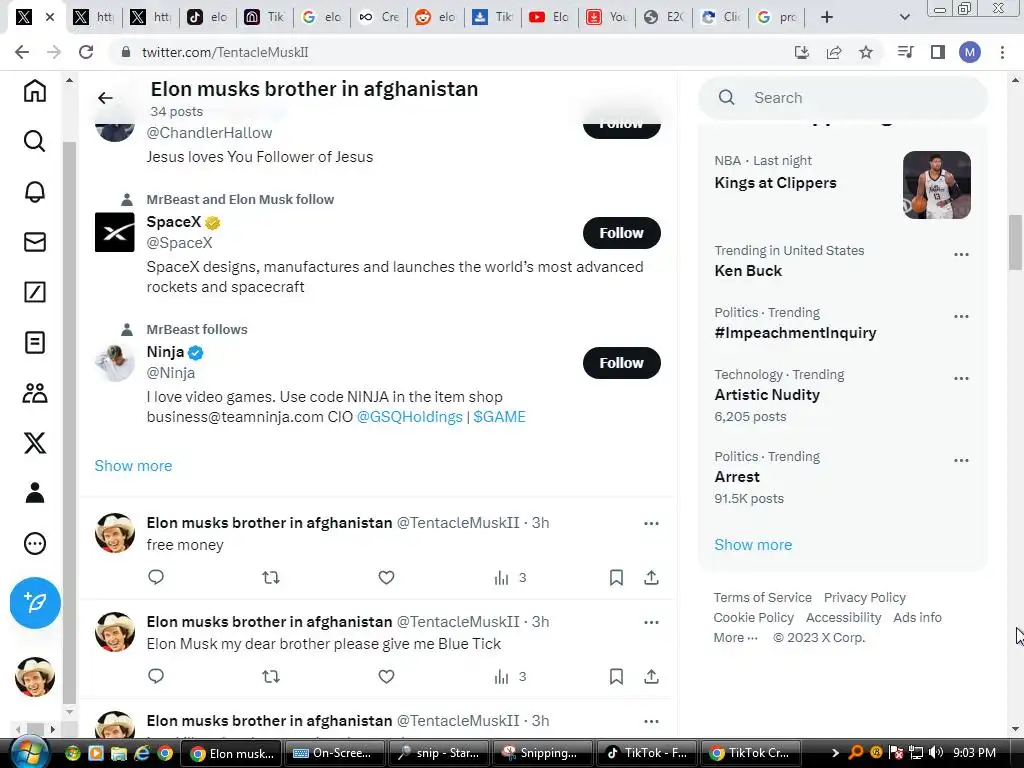
Task: Switch to the Snipping Tool taskbar item
Action: tap(542, 753)
